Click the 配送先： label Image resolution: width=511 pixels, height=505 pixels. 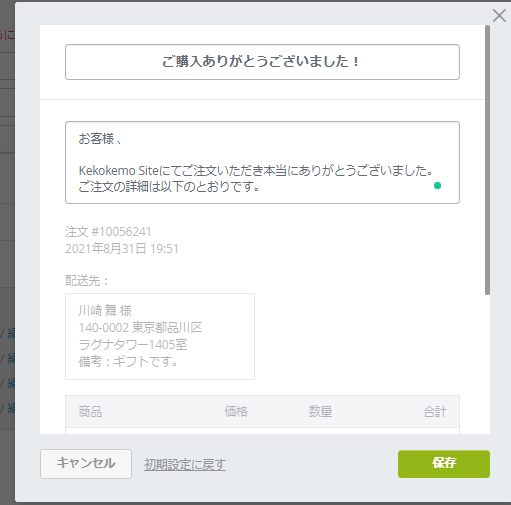(87, 281)
